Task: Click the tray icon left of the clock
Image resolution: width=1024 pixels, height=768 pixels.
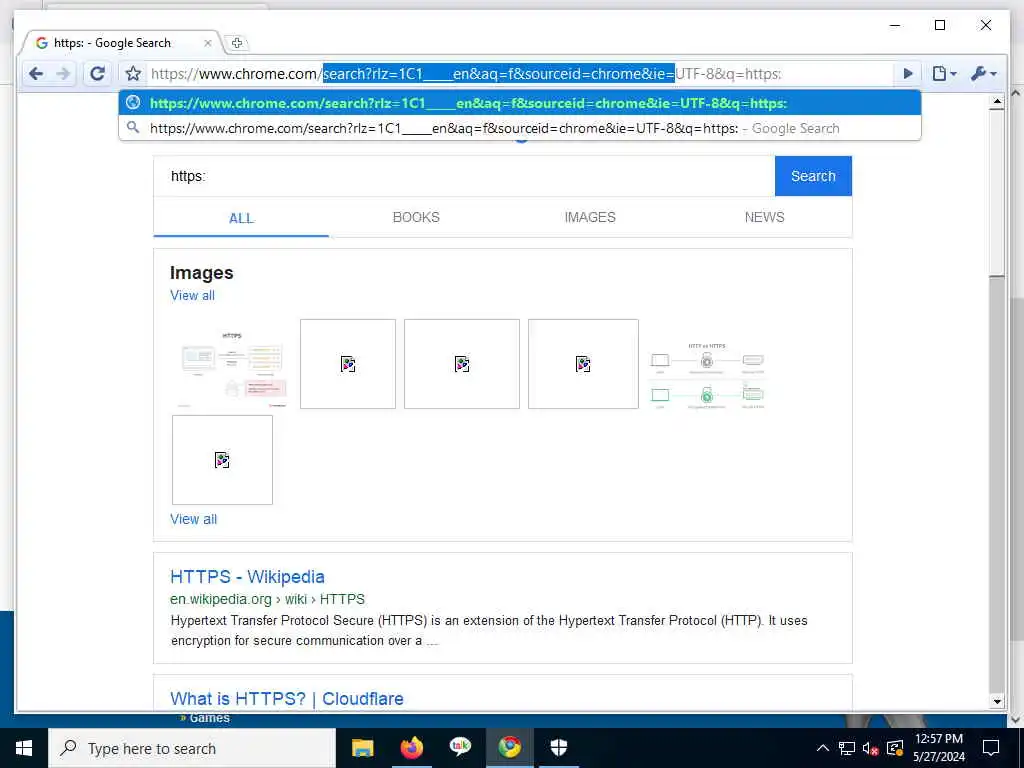Action: pos(895,748)
